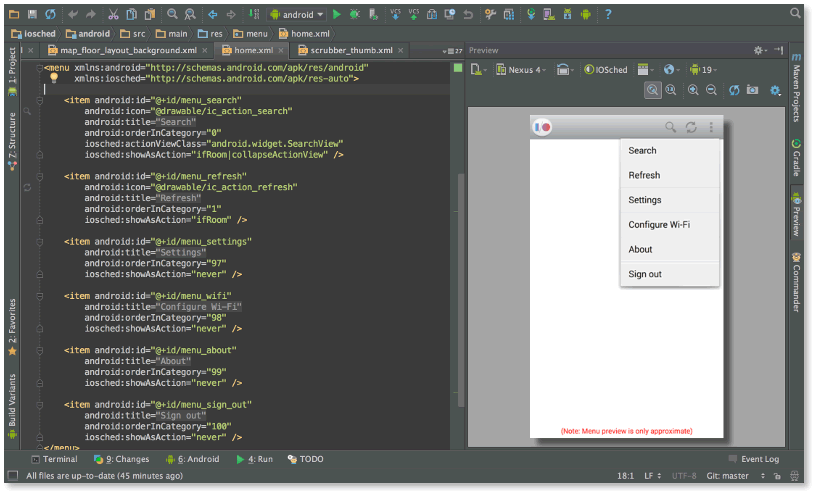Viewport: 816px width, 495px height.
Task: Click Sign out in the previewed menu
Action: tap(670, 274)
